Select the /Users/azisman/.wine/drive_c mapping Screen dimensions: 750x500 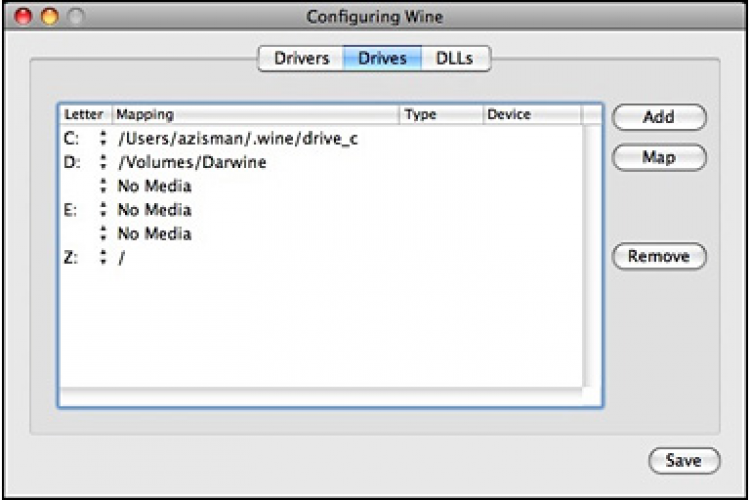tap(238, 139)
